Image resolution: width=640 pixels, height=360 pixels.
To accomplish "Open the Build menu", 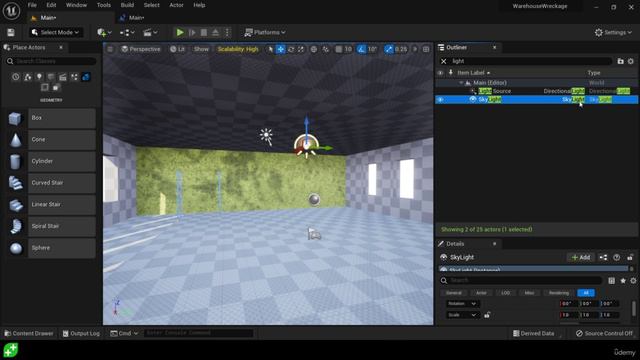I will (x=127, y=5).
